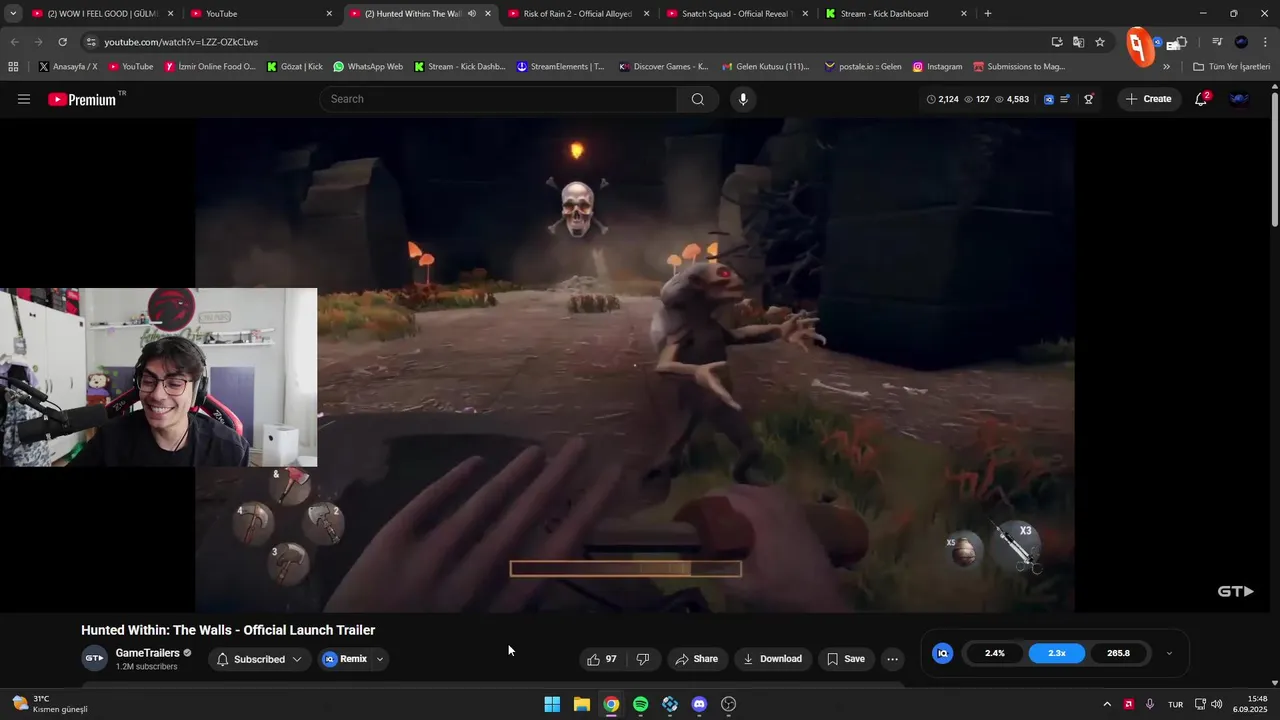Reload the page
The width and height of the screenshot is (1280, 720).
pos(62,42)
